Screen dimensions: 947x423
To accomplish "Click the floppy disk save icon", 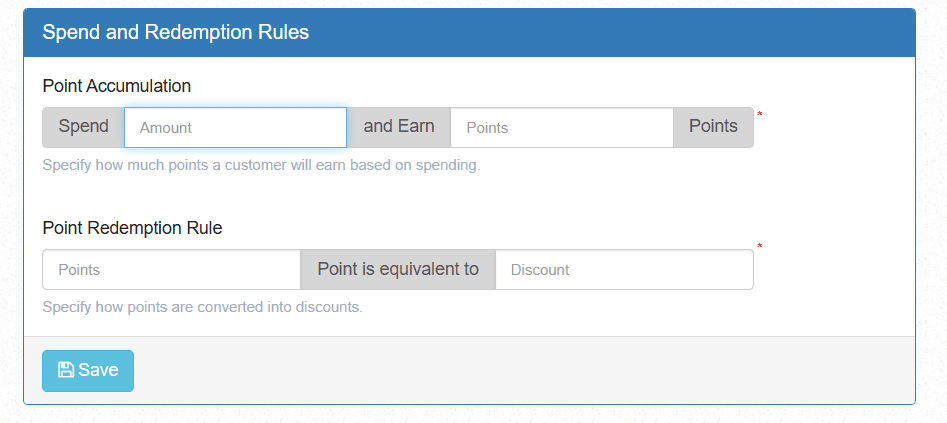I will pyautogui.click(x=65, y=370).
